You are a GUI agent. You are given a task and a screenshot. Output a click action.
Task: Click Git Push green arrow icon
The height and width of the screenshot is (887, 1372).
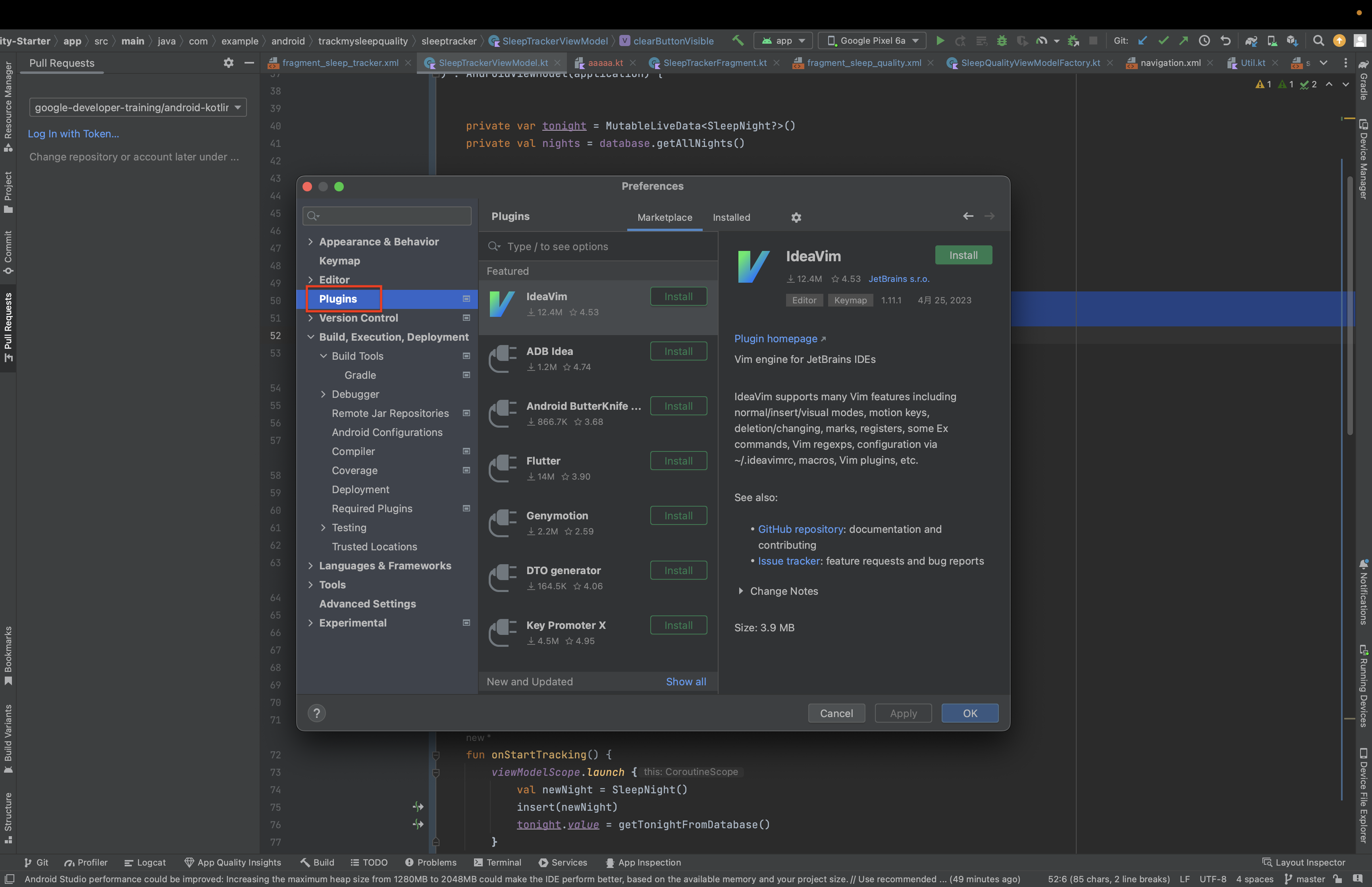(1184, 40)
